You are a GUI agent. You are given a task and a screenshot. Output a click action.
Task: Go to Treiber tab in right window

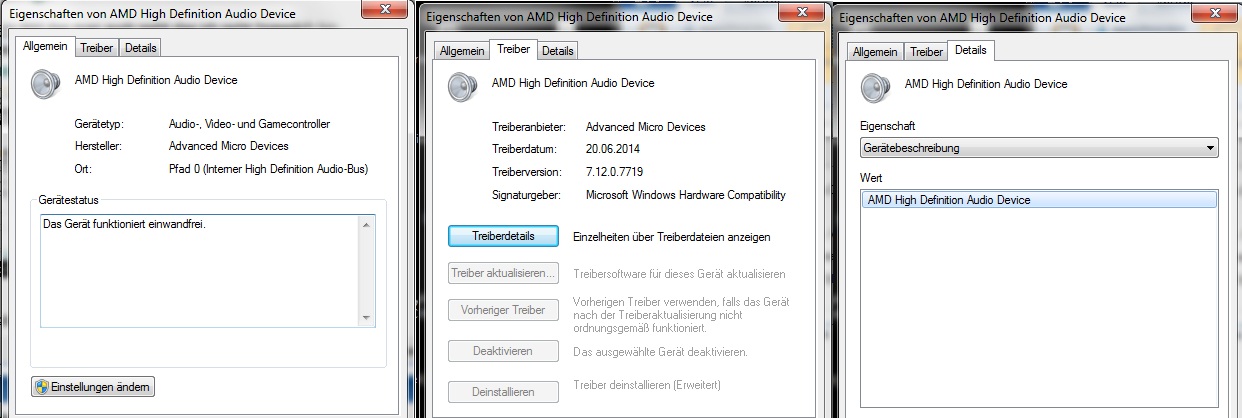[927, 52]
